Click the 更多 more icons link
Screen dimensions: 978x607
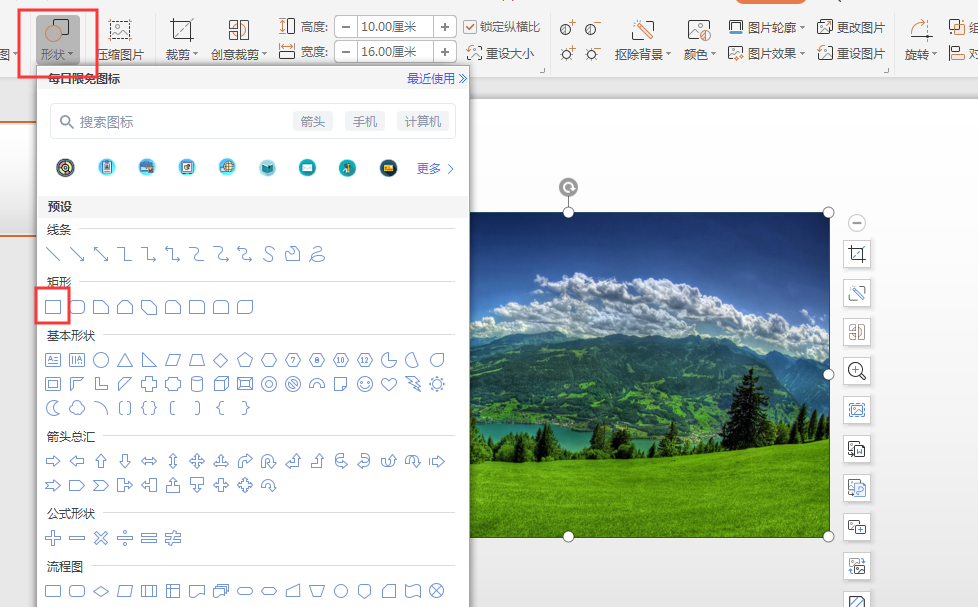[x=435, y=168]
